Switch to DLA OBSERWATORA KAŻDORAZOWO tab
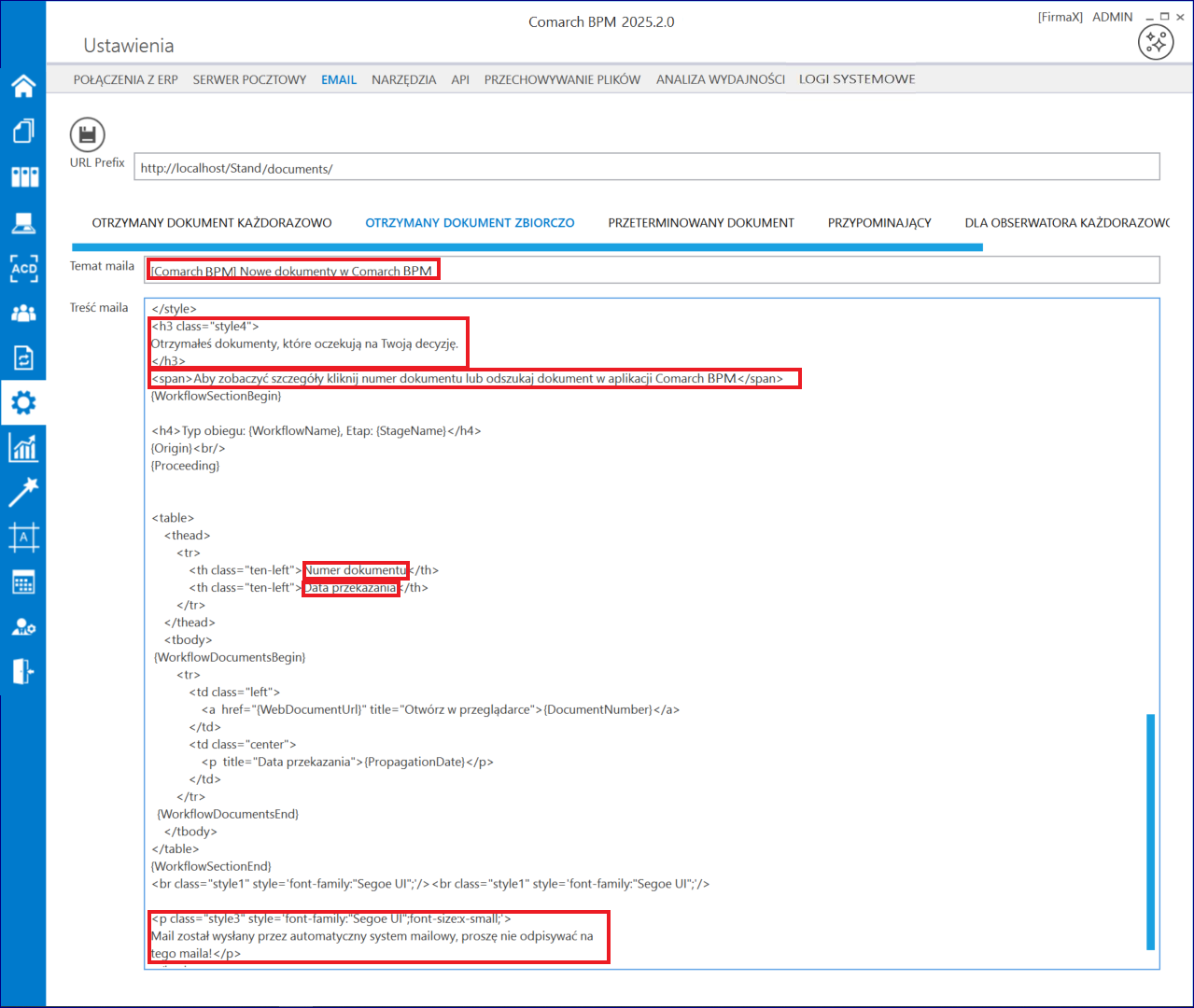Image resolution: width=1194 pixels, height=1008 pixels. [x=1067, y=223]
